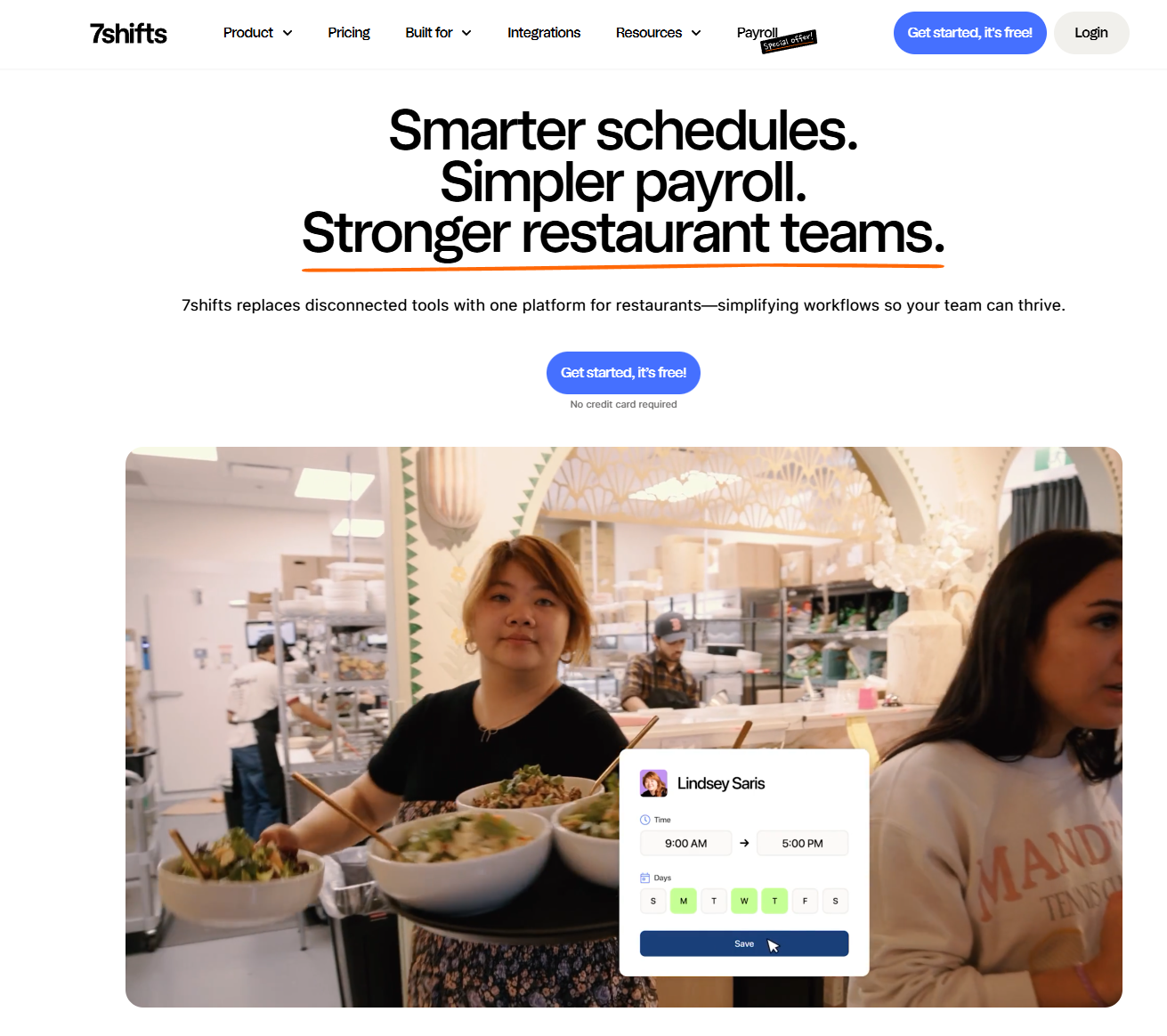Screen dimensions: 1167x1036
Task: Click the arrow between start and end times
Action: tap(744, 843)
